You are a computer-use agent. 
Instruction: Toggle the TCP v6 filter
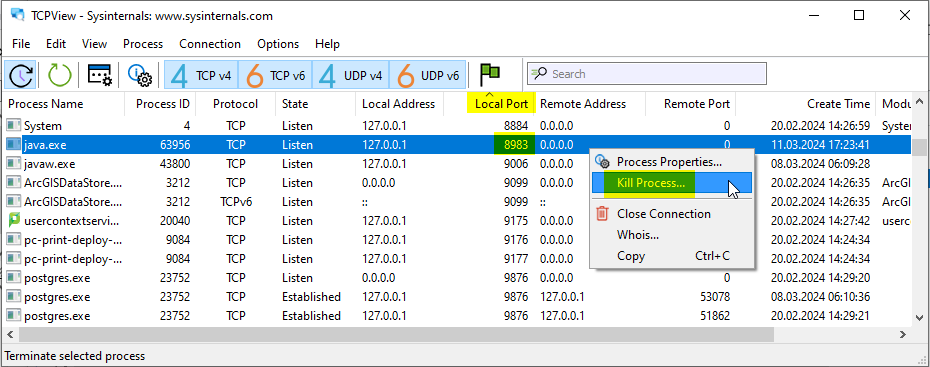pos(275,75)
